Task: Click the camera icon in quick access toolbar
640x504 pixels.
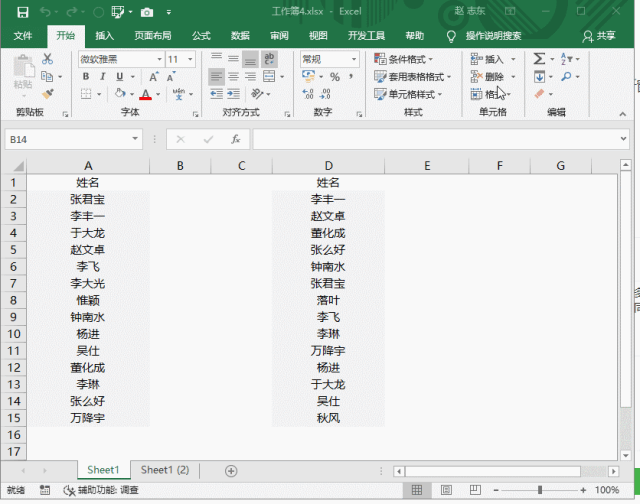Action: point(146,13)
